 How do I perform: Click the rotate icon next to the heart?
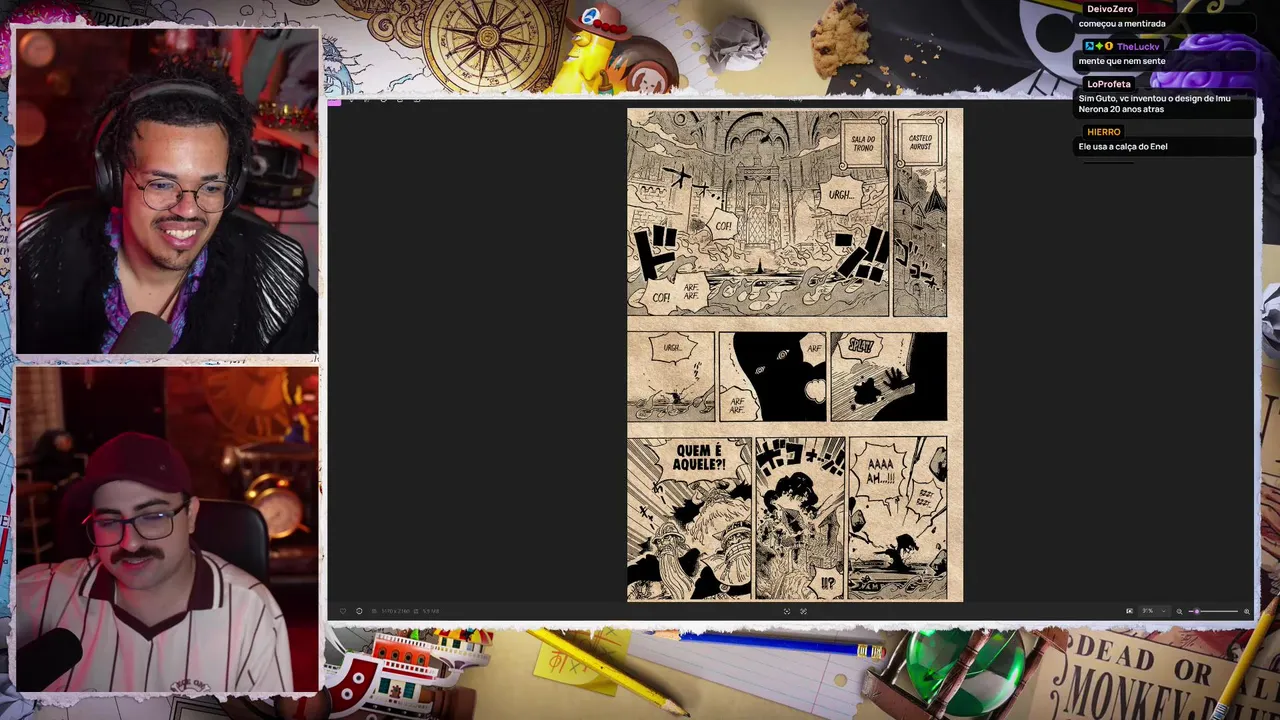pos(359,611)
